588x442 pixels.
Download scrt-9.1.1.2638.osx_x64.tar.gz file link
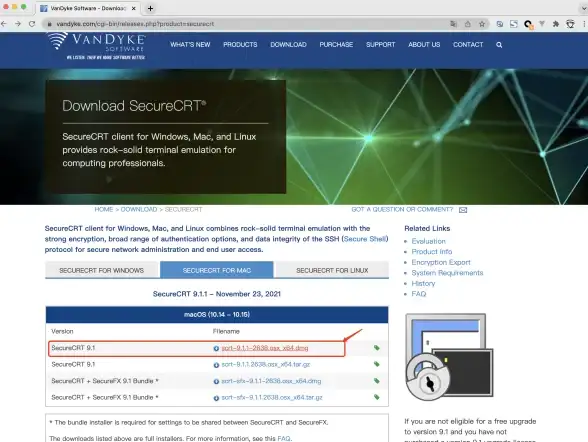coord(266,364)
